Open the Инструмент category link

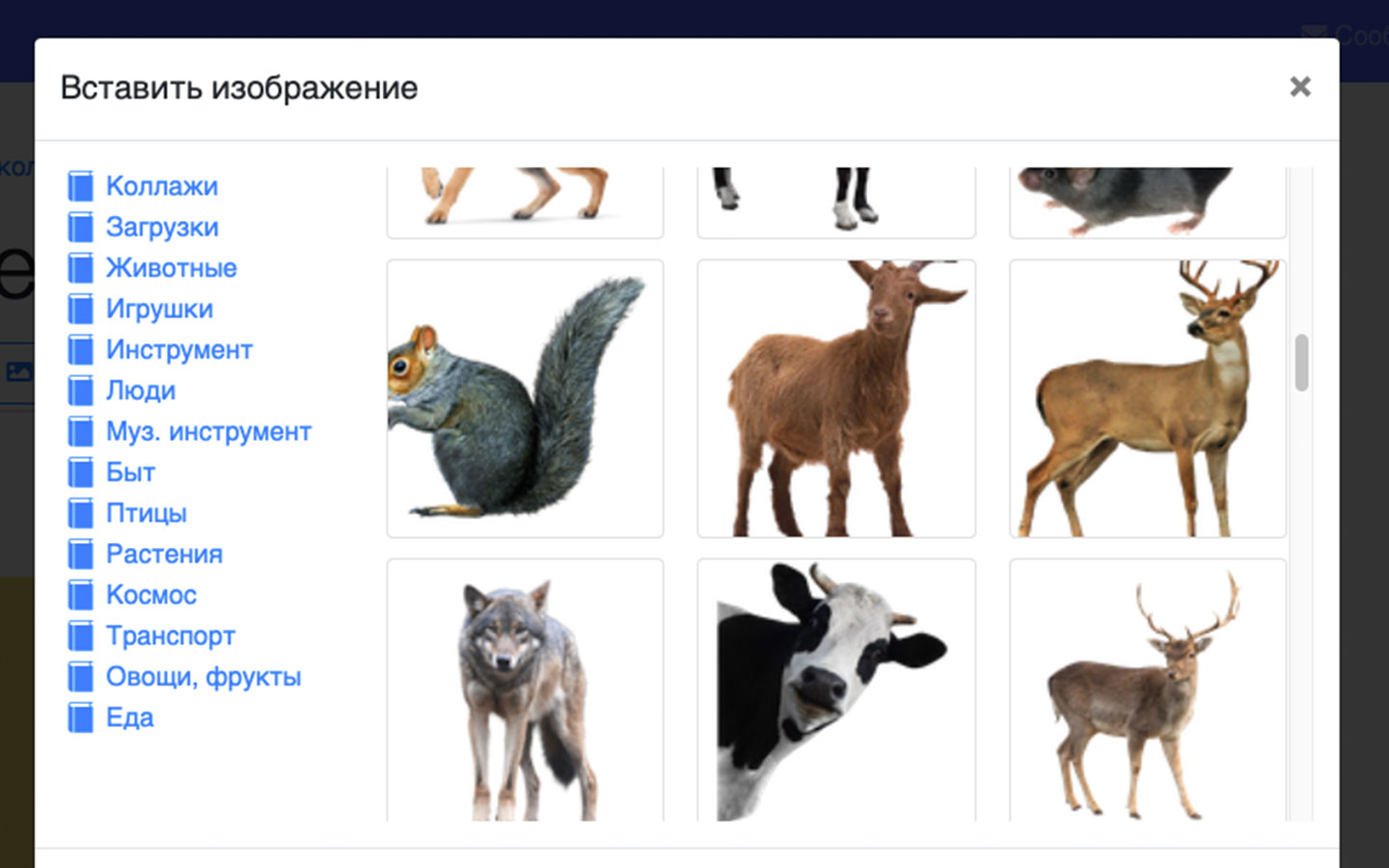pos(179,349)
